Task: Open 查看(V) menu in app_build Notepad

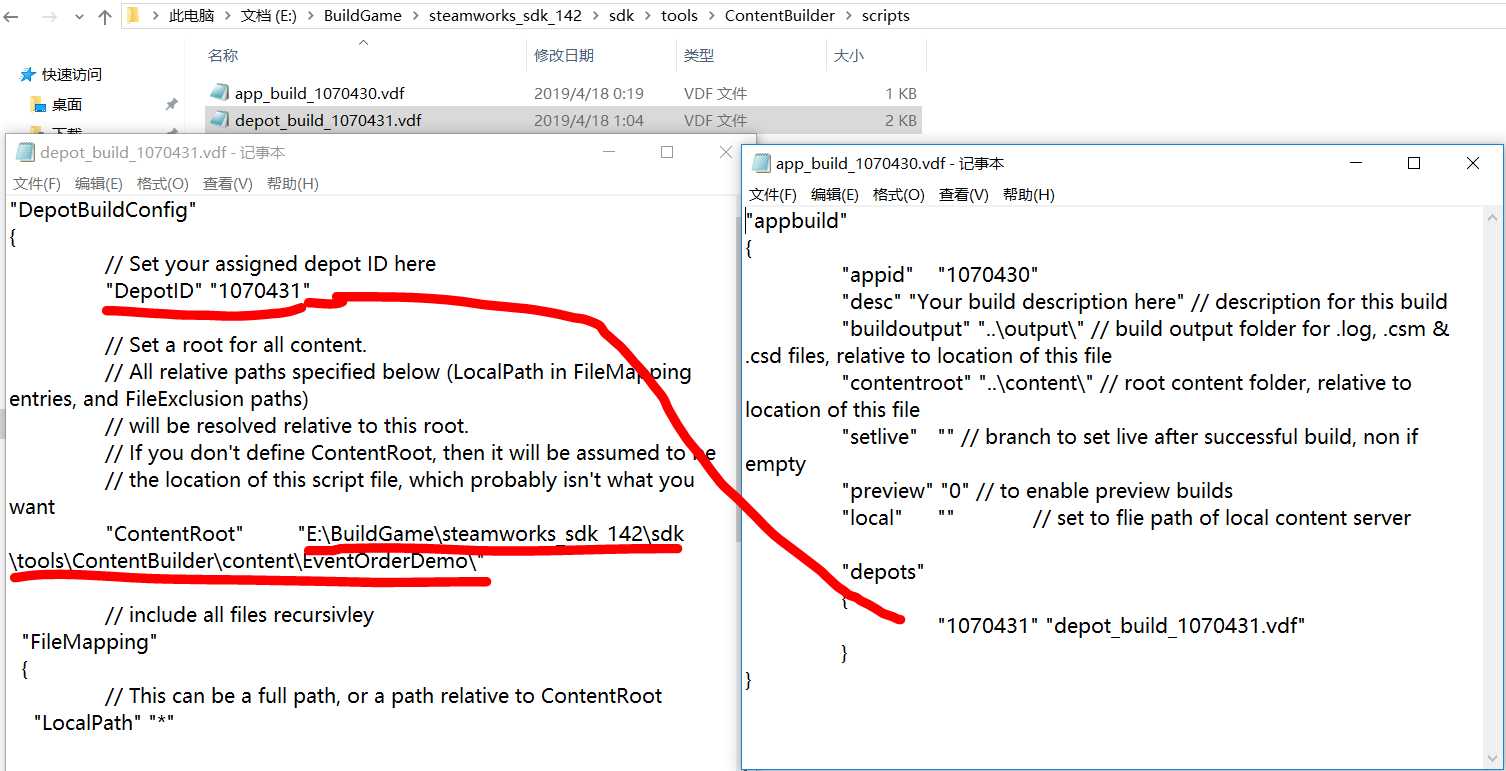Action: coord(963,195)
